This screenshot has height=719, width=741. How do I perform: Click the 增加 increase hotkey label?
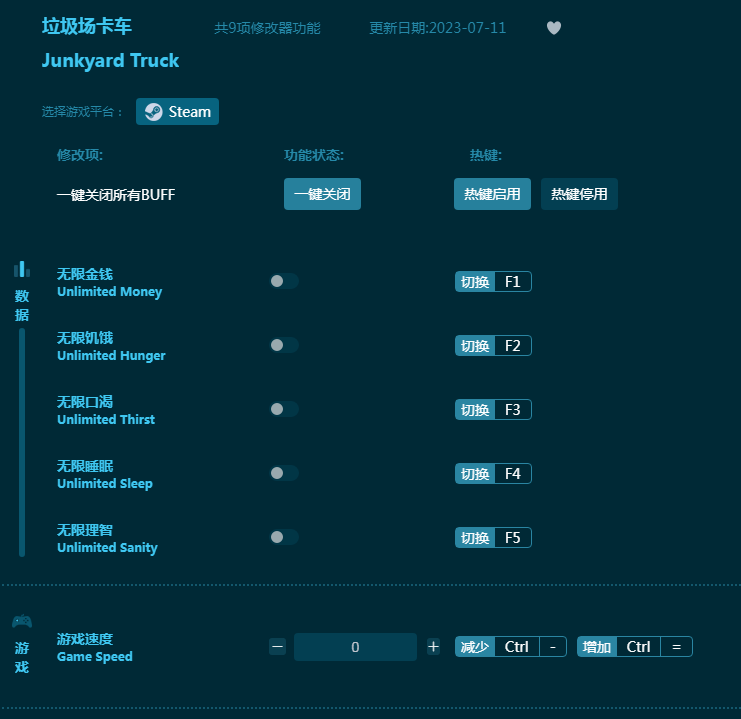pos(597,647)
